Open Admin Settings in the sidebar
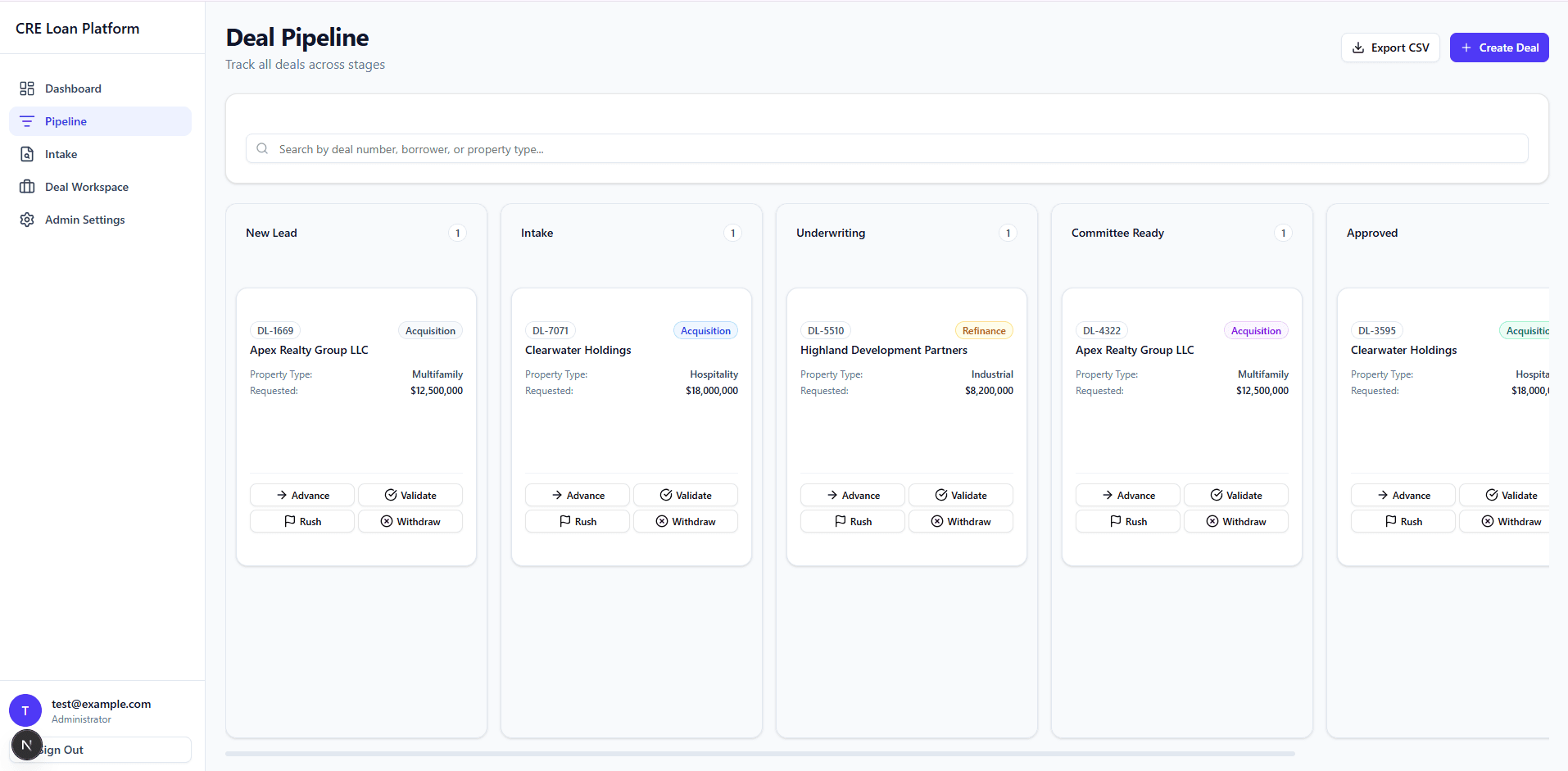 pos(100,220)
